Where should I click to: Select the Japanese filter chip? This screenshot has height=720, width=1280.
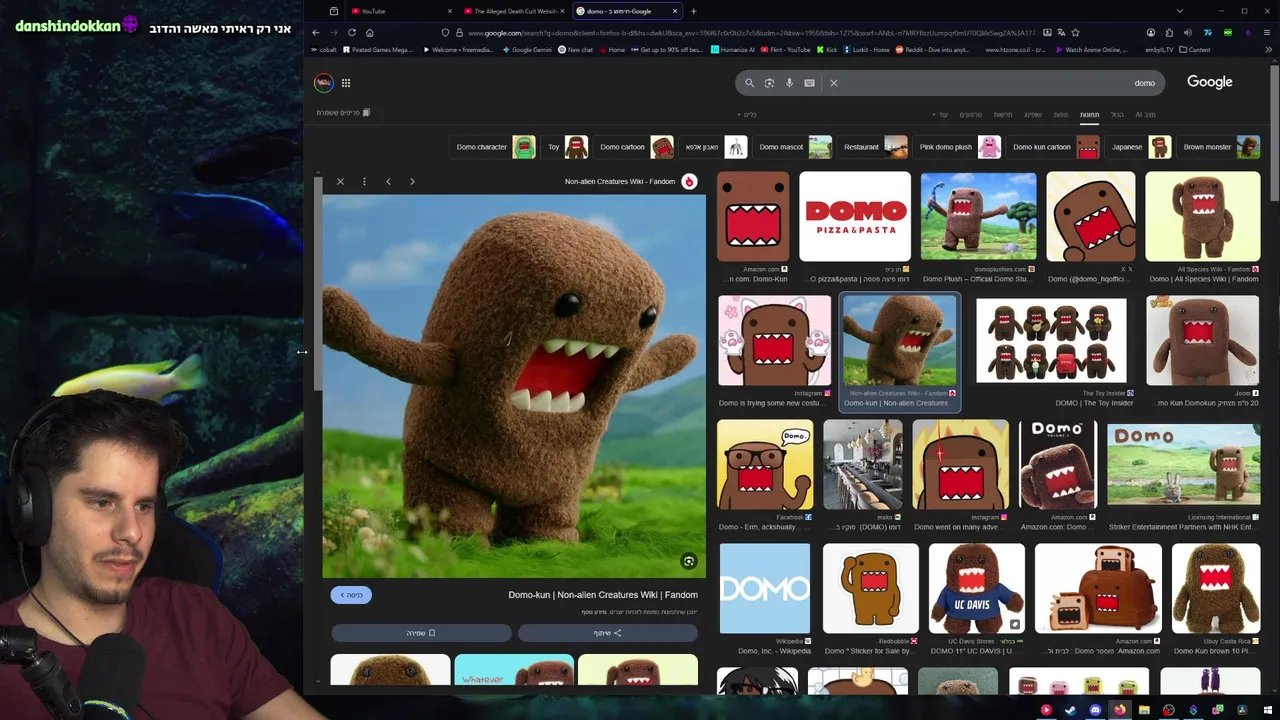point(1140,147)
